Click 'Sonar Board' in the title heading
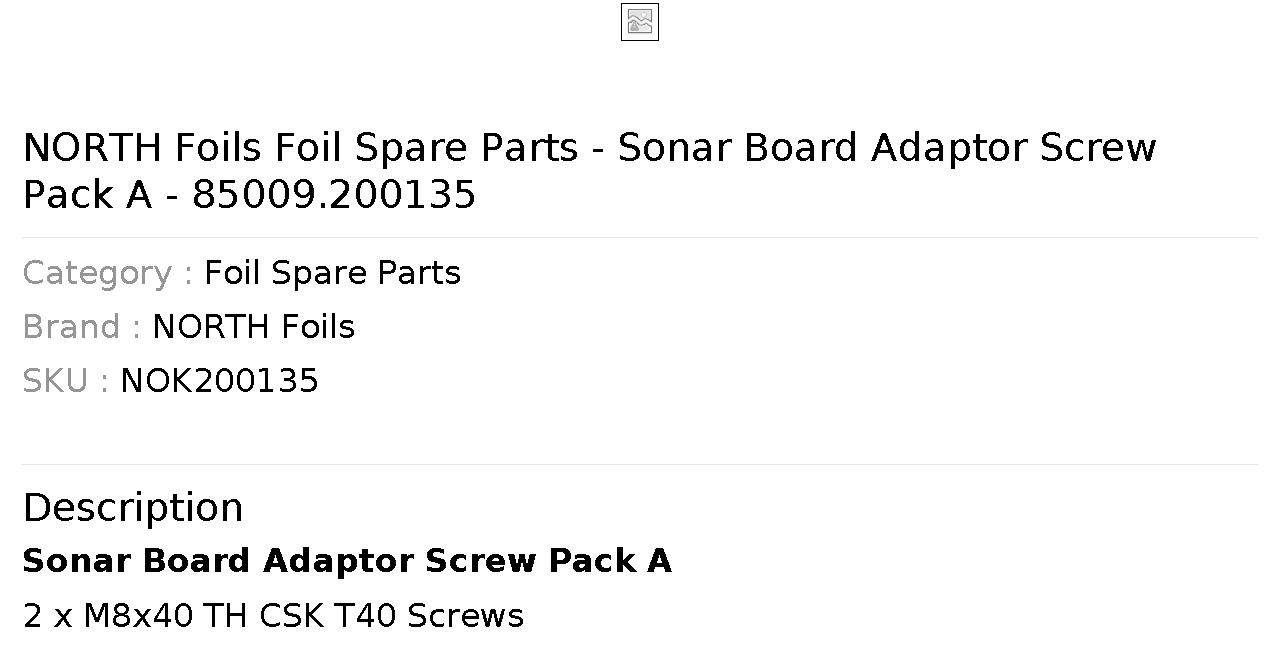 tap(738, 148)
